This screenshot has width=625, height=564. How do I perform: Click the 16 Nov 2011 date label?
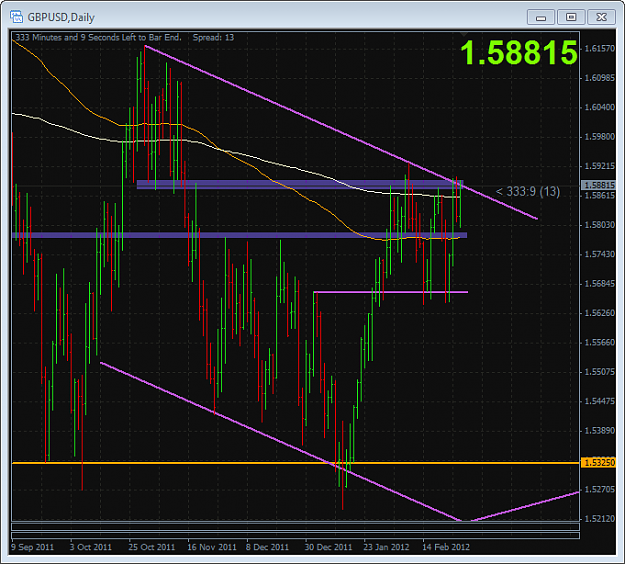pyautogui.click(x=212, y=547)
